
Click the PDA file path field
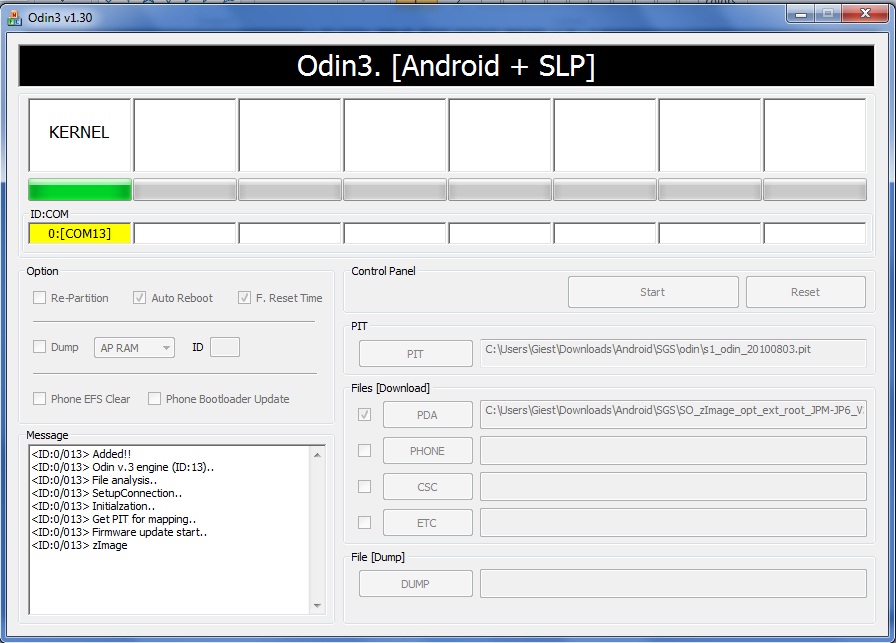[x=673, y=414]
